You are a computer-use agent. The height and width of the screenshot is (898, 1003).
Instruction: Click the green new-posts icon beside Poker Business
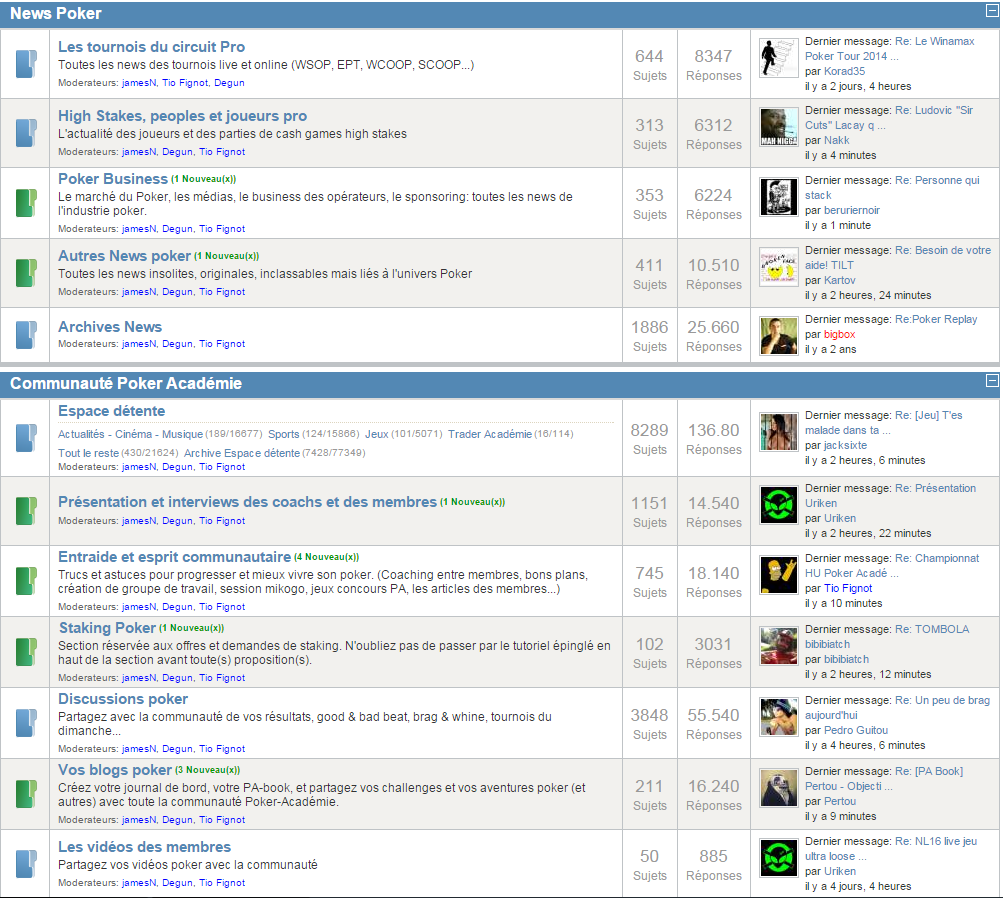pyautogui.click(x=26, y=203)
